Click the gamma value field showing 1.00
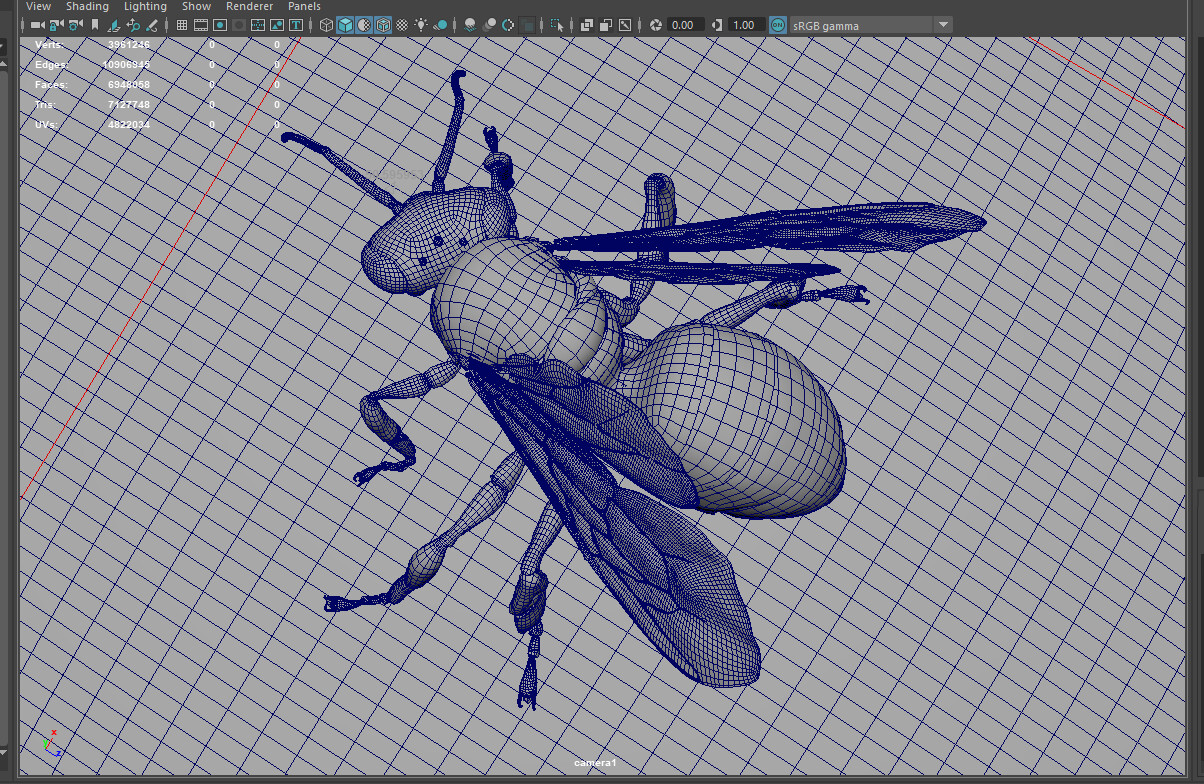 click(x=743, y=25)
